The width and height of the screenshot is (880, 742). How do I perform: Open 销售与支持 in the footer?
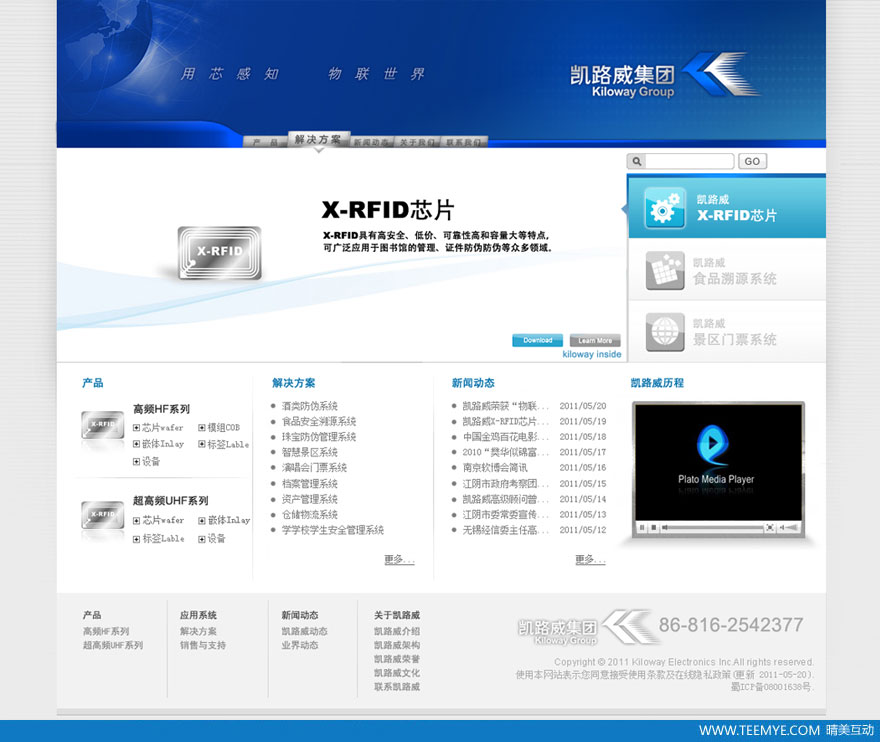click(x=203, y=645)
